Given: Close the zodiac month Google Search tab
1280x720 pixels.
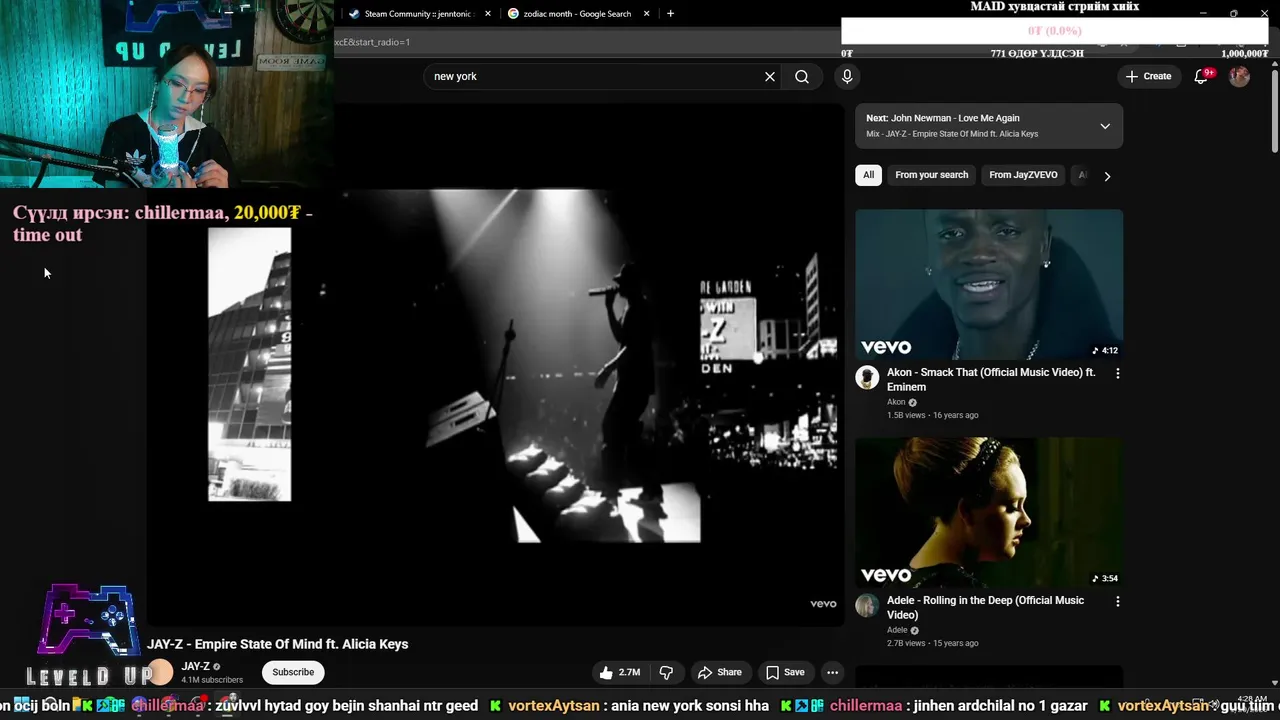Looking at the screenshot, I should pyautogui.click(x=646, y=14).
